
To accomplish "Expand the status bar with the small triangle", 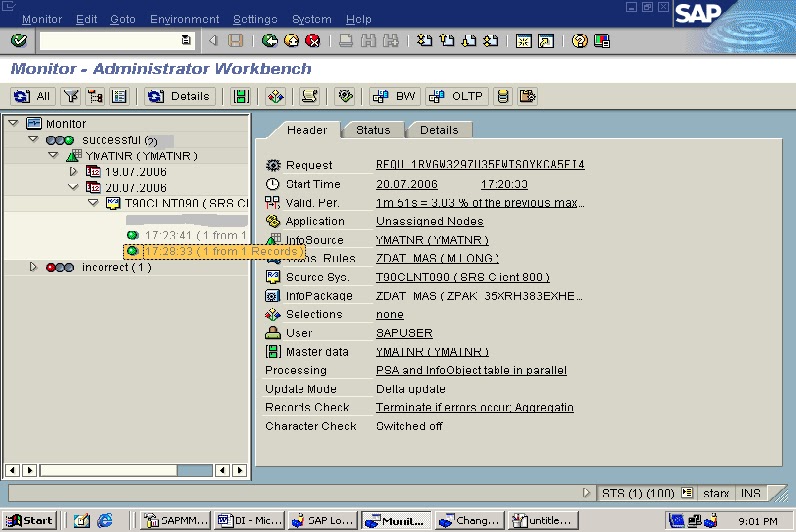I will 586,492.
